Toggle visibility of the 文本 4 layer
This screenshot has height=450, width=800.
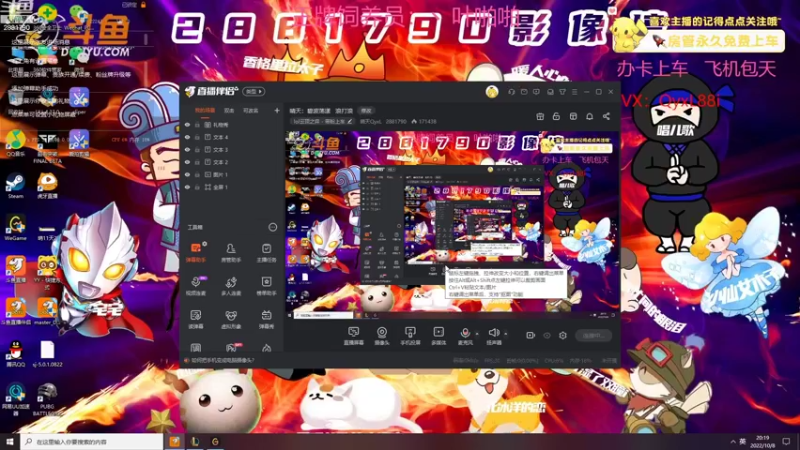tap(187, 137)
